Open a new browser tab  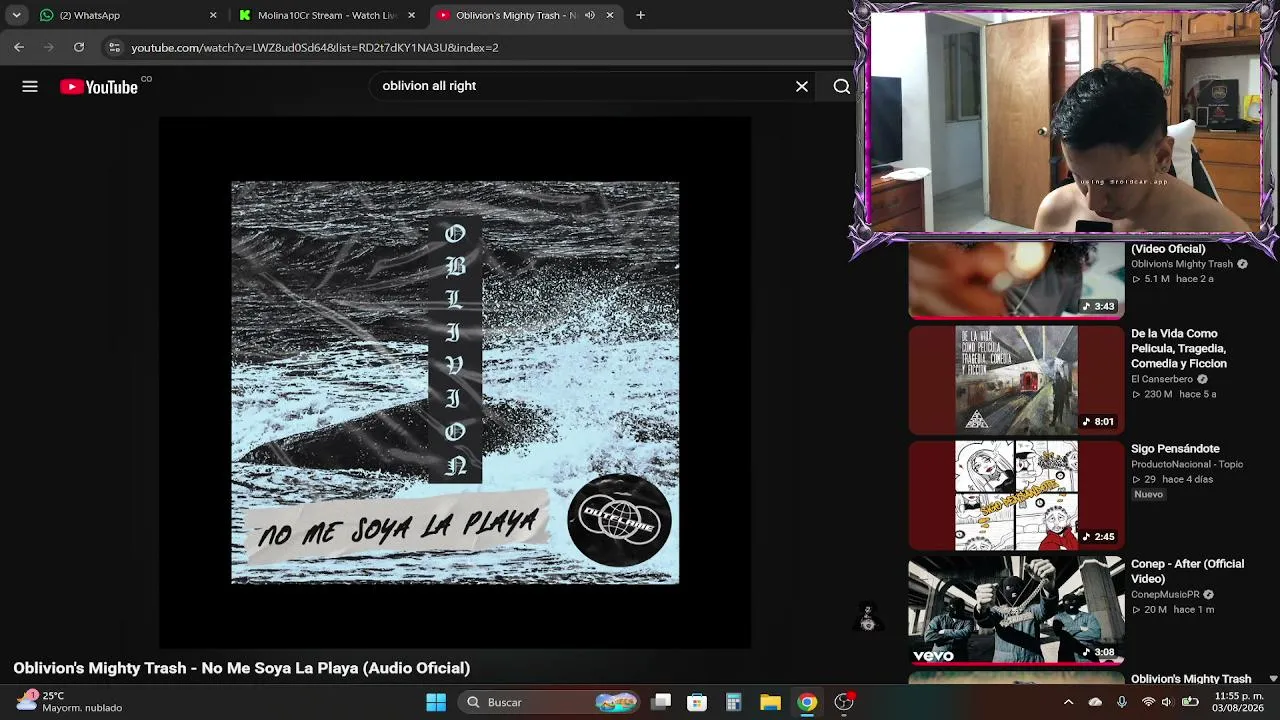point(640,15)
